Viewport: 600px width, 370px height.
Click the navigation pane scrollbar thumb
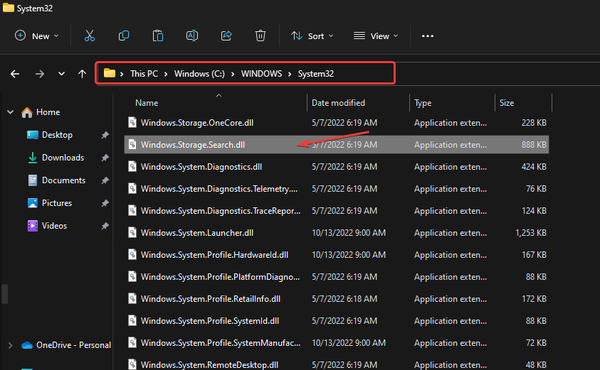5,294
